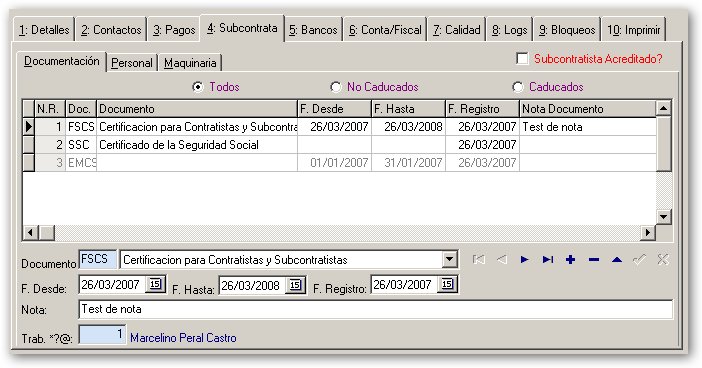Insert new record with plus icon
This screenshot has width=702, height=368.
click(x=571, y=260)
